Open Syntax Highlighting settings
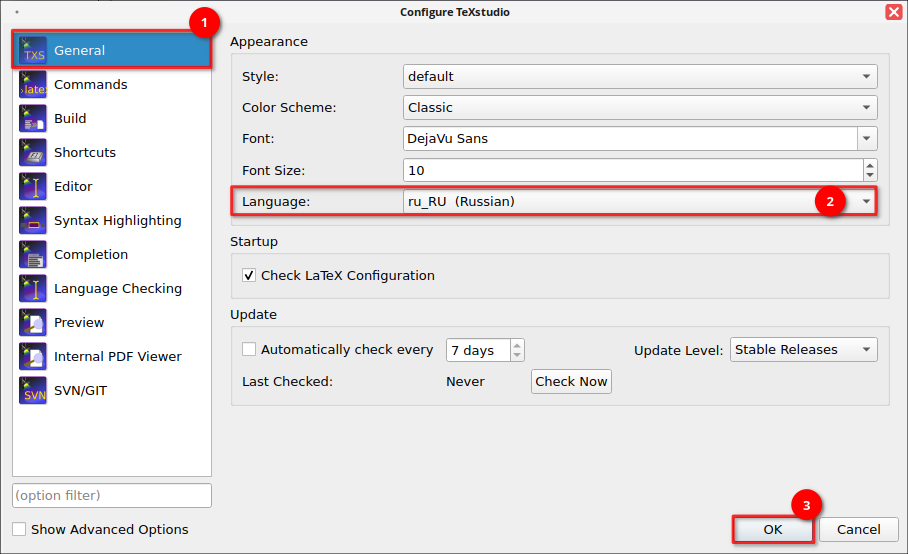The width and height of the screenshot is (908, 554). [112, 221]
